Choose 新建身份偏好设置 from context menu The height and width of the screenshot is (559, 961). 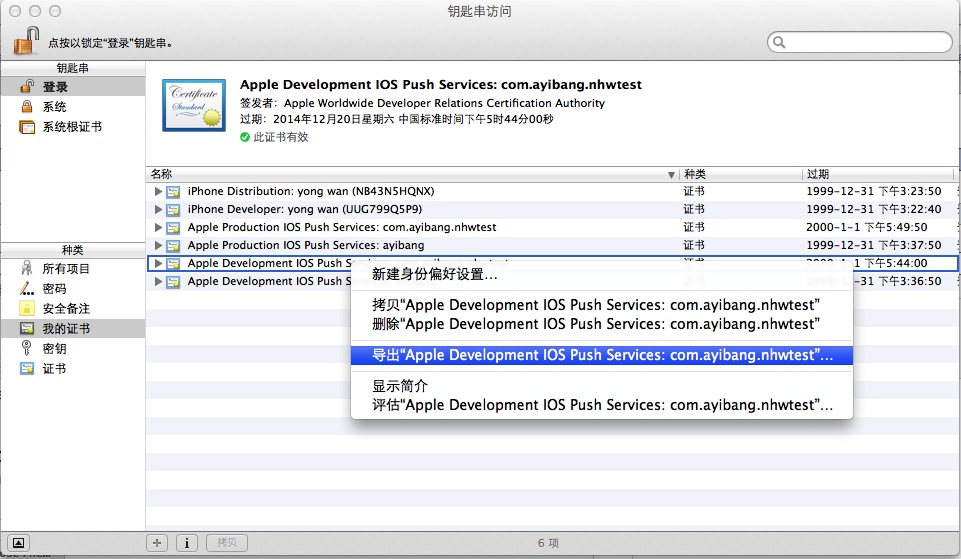(602, 274)
